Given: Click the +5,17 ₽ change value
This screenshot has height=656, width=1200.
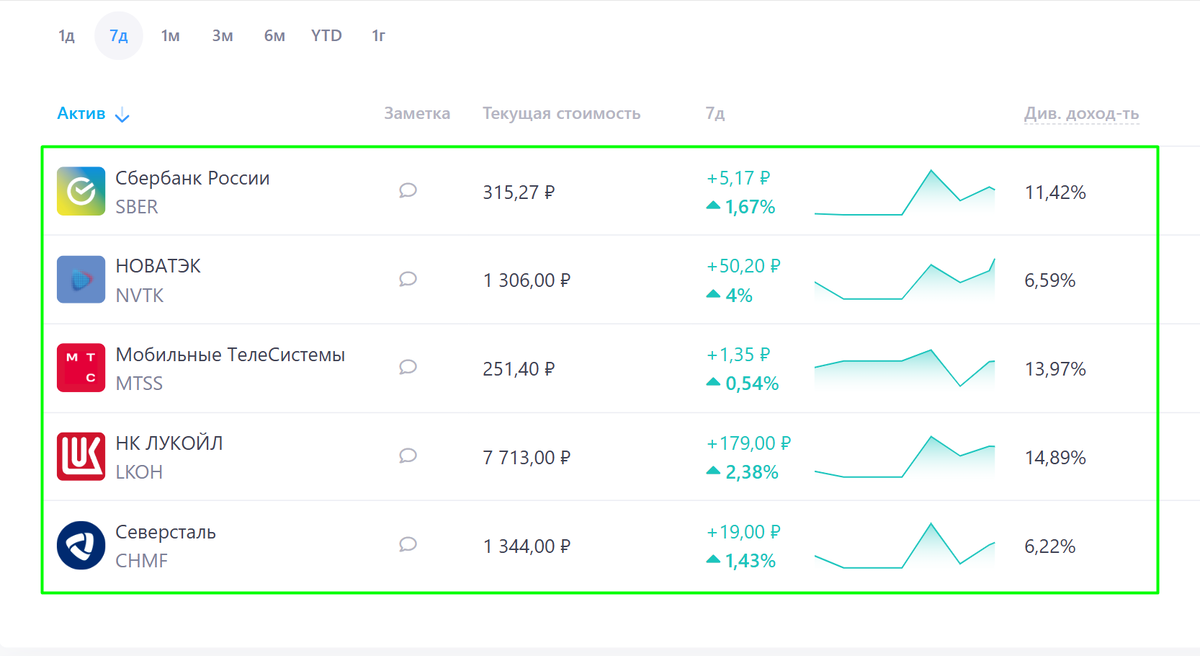Looking at the screenshot, I should [x=738, y=178].
